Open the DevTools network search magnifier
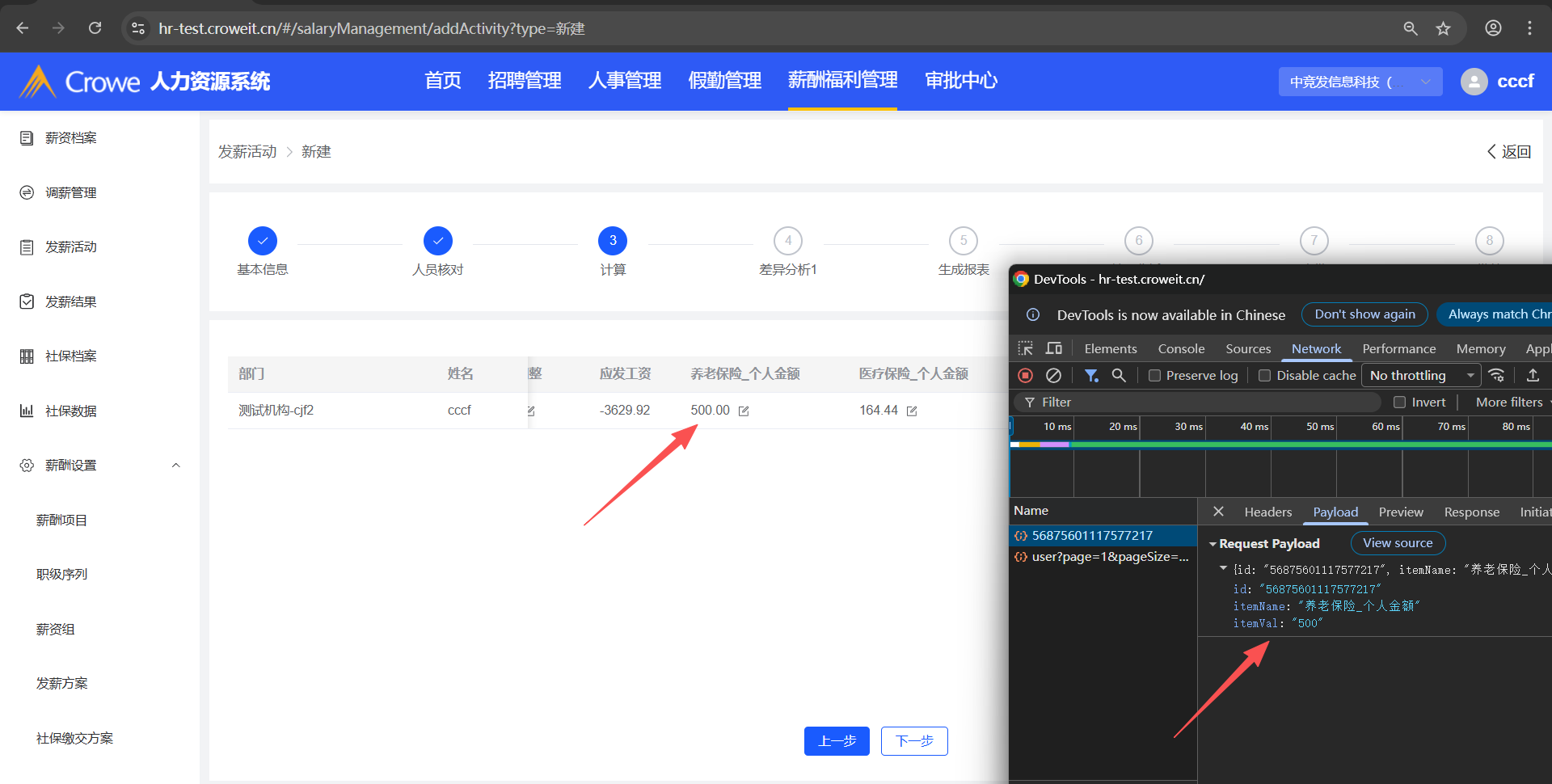 point(1119,375)
